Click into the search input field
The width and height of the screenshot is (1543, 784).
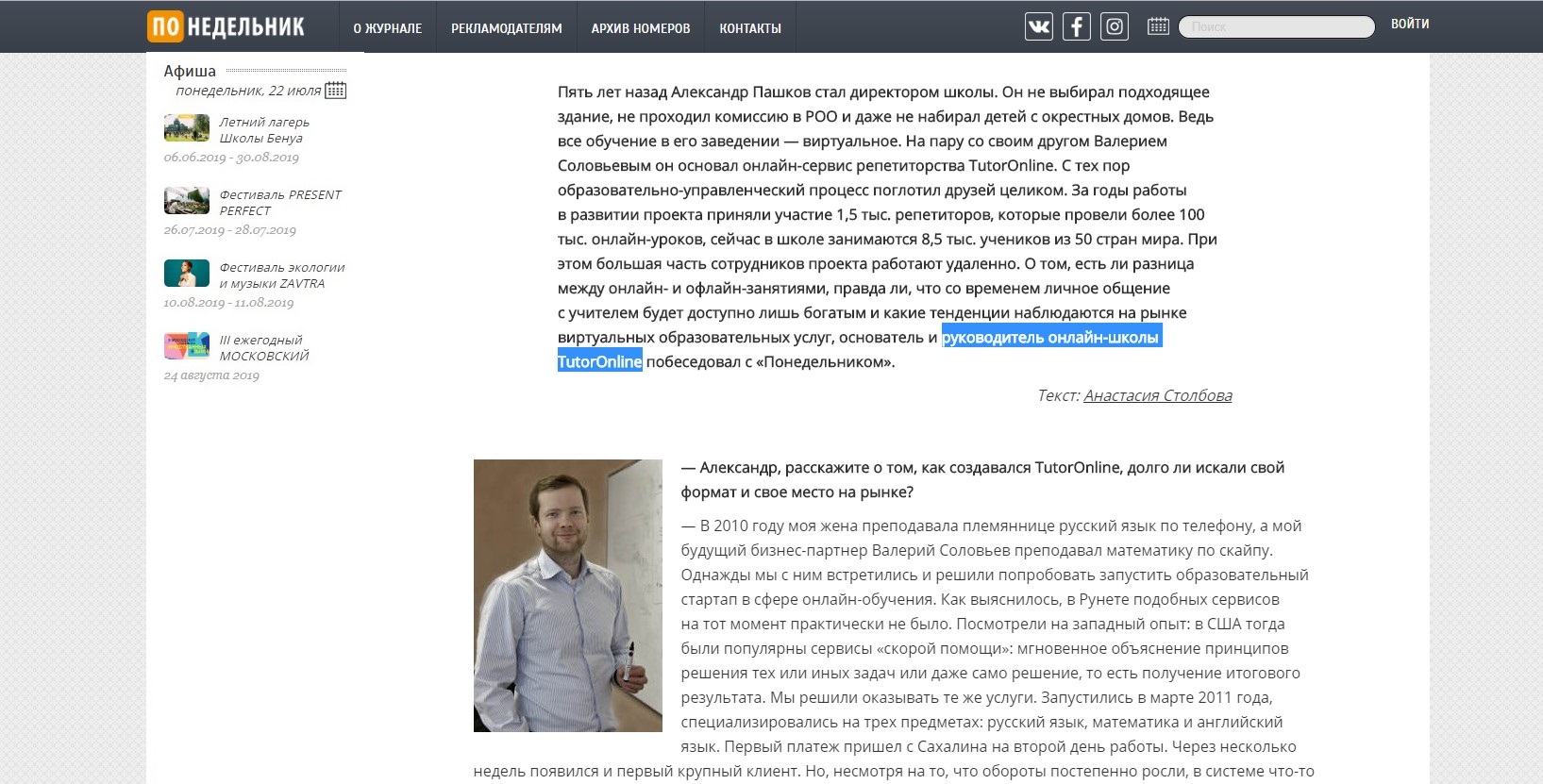(1276, 27)
